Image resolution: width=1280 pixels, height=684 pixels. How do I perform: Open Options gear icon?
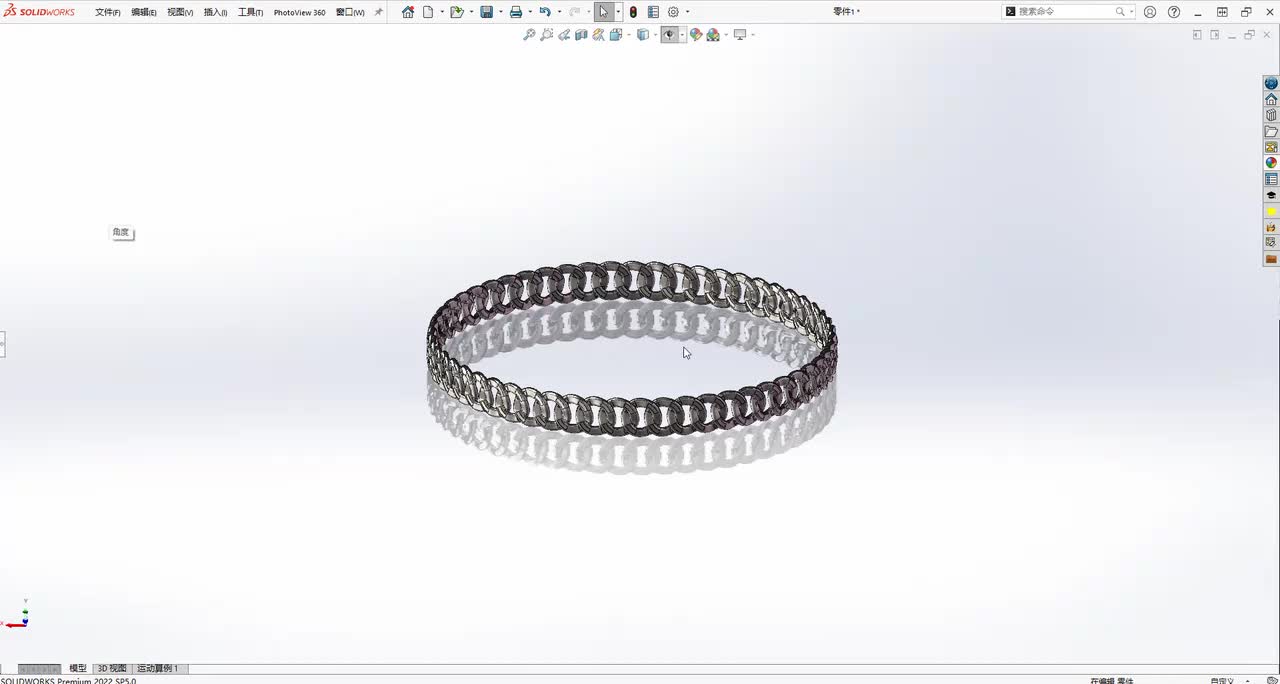tap(673, 12)
